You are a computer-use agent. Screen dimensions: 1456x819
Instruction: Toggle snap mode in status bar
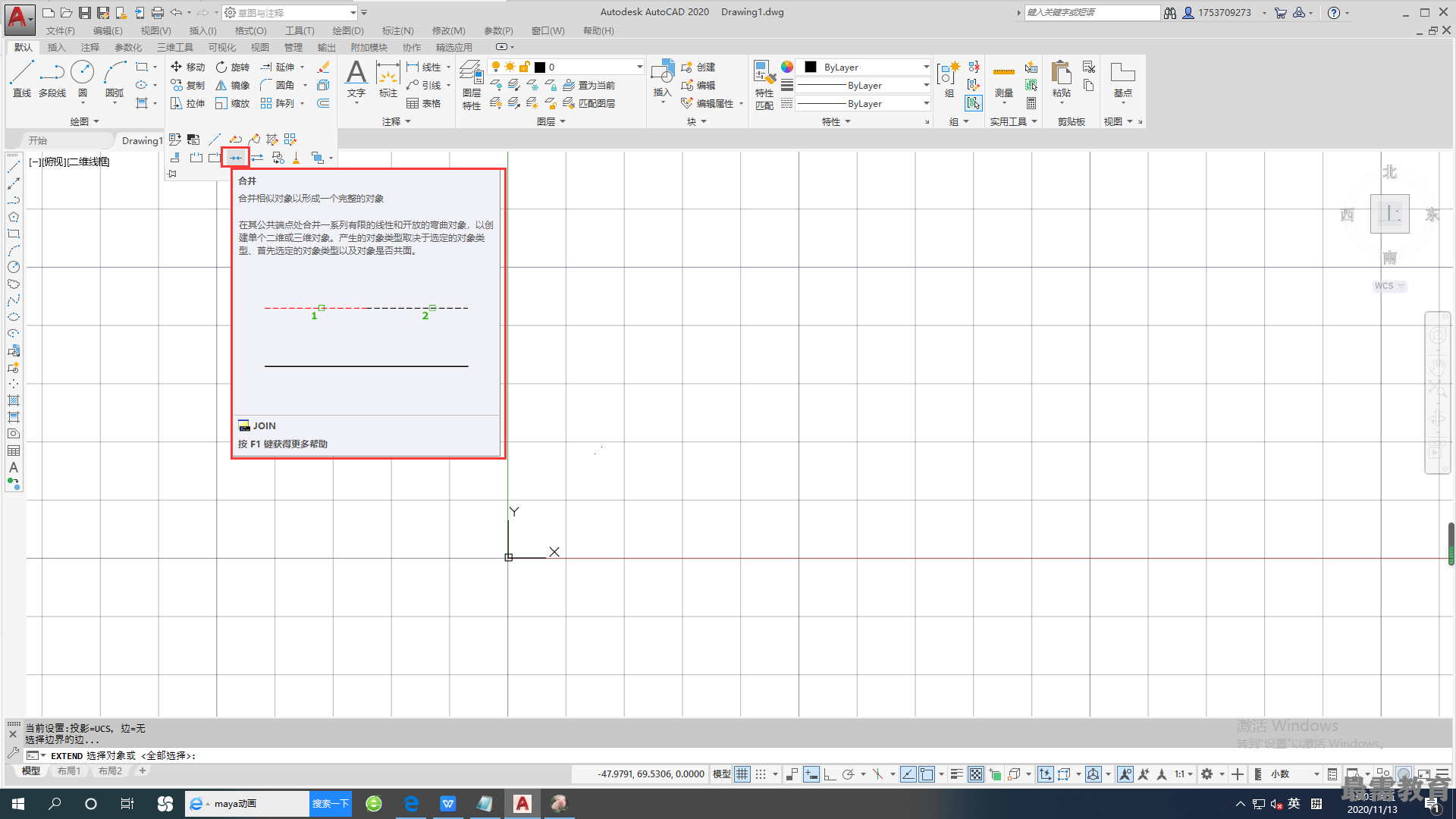(761, 774)
